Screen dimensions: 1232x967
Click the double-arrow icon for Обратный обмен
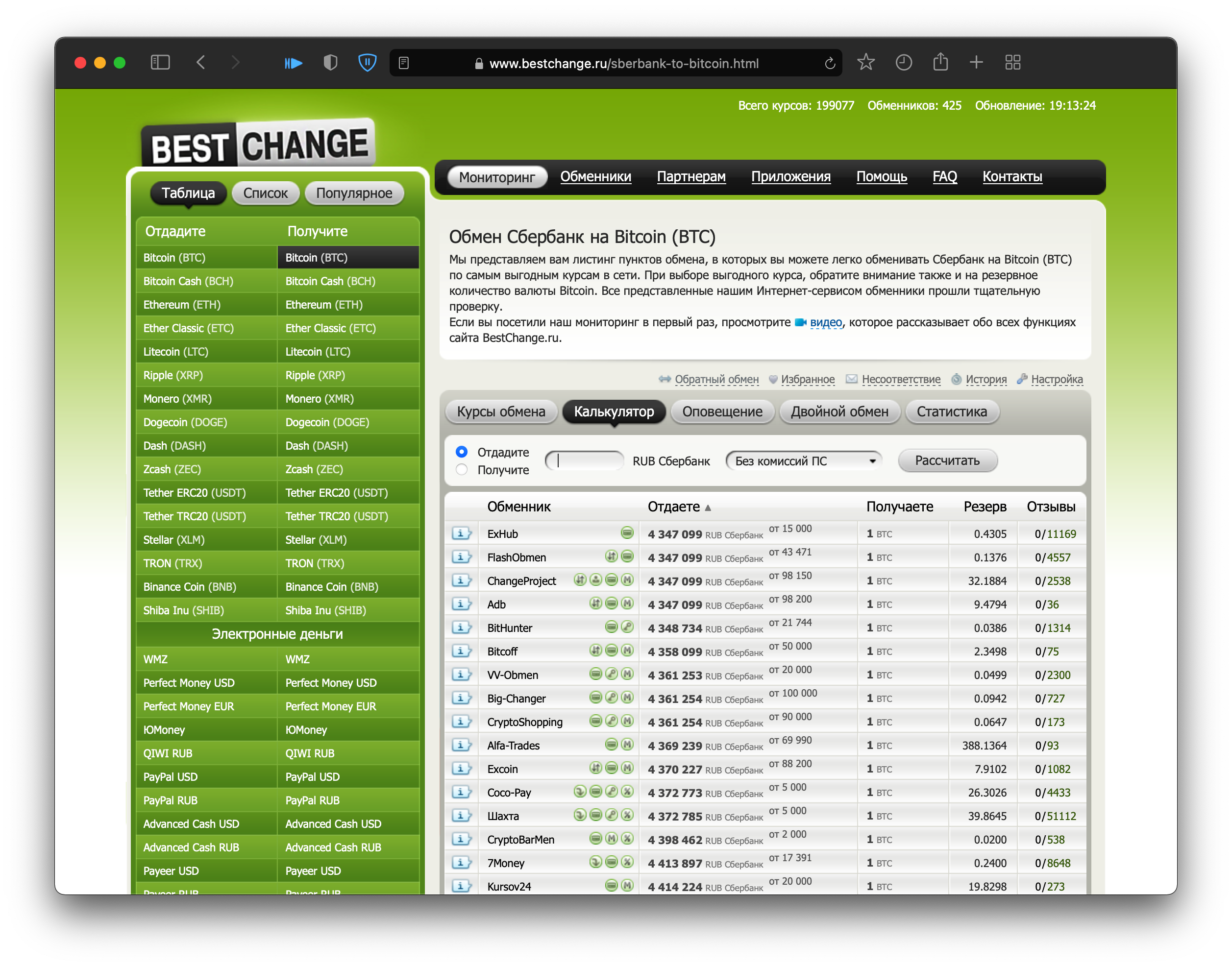(x=665, y=379)
